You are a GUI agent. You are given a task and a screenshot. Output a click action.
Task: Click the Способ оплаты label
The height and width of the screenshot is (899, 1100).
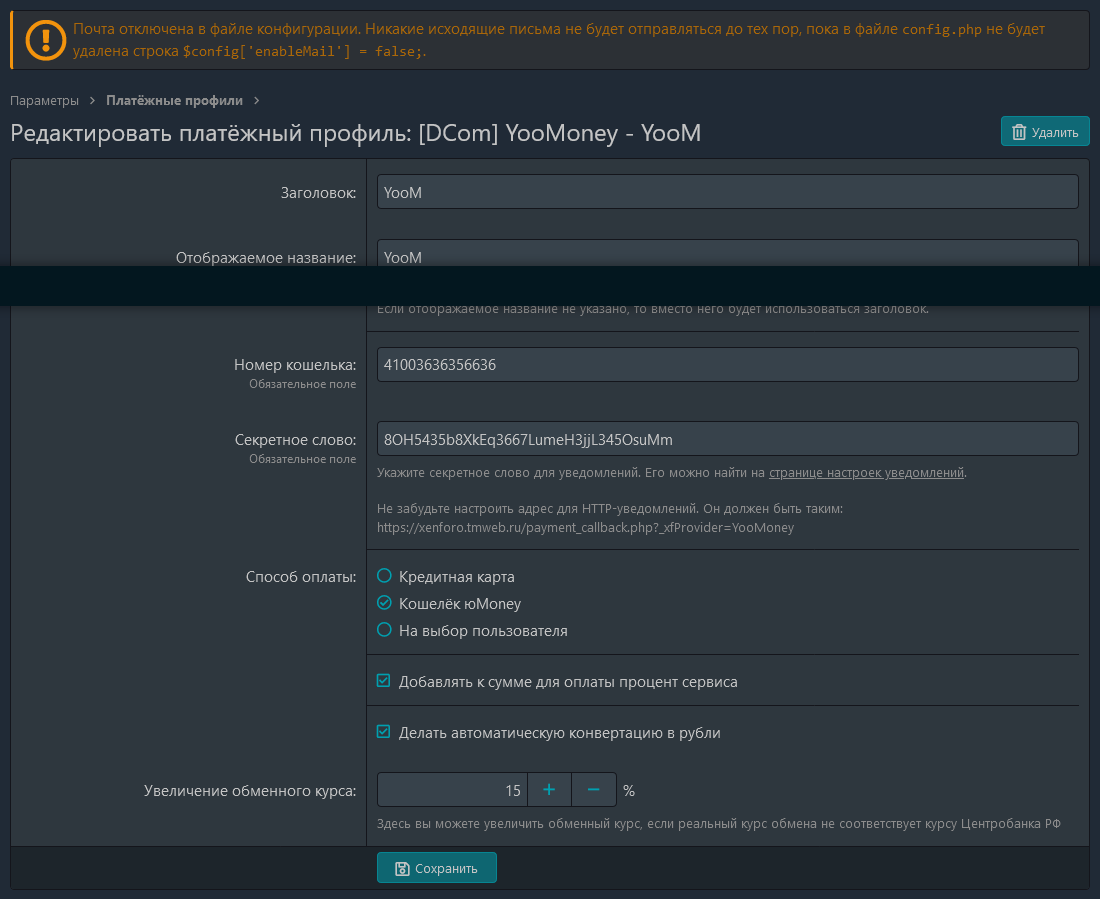coord(301,577)
